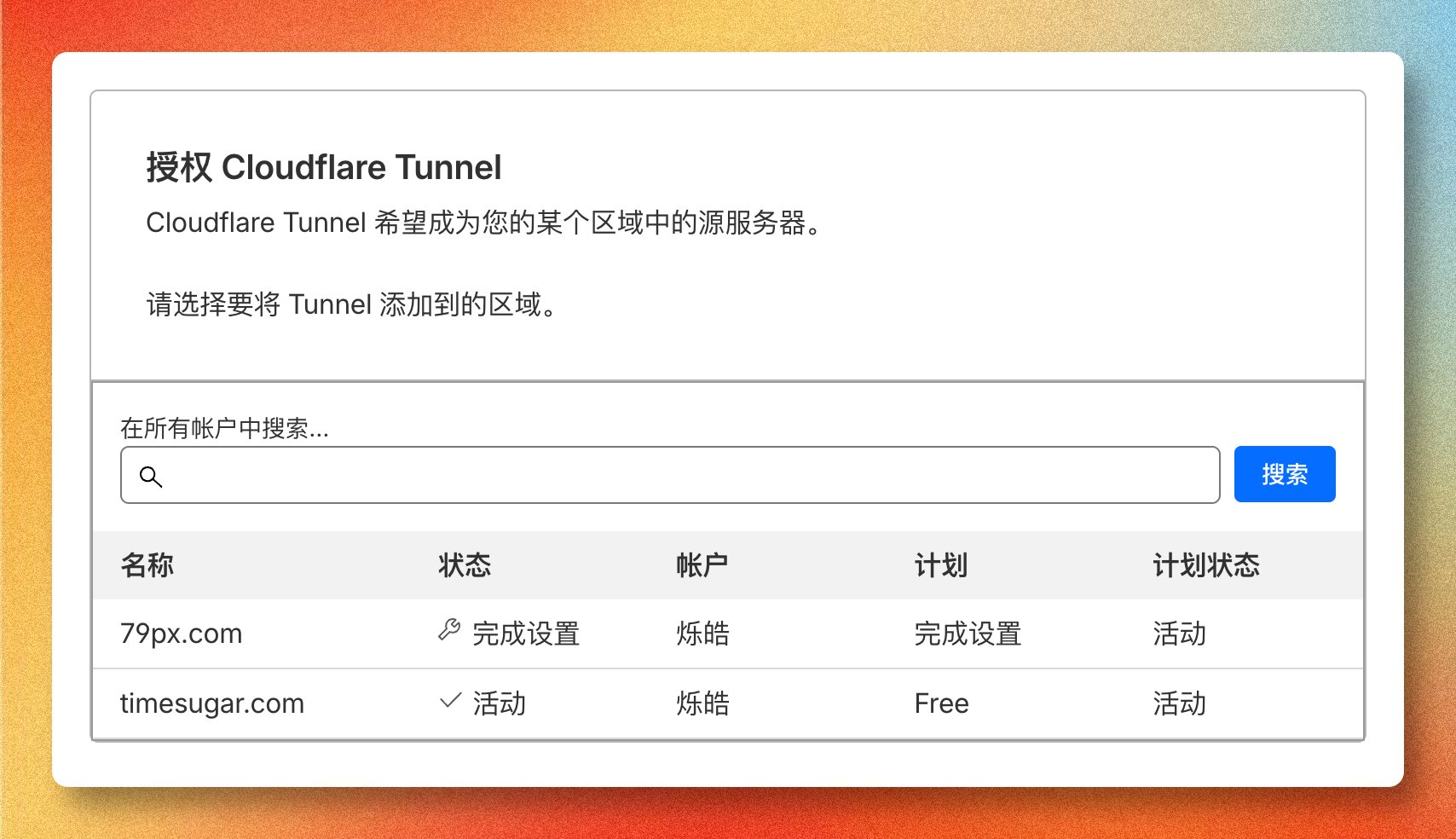Click the 计划 column header
Viewport: 1456px width, 839px height.
[x=941, y=565]
